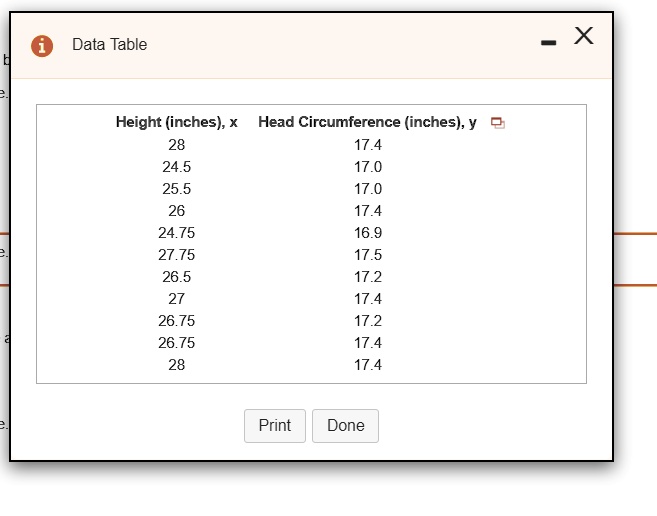Select the height value 27.75
The height and width of the screenshot is (516, 657).
(176, 255)
